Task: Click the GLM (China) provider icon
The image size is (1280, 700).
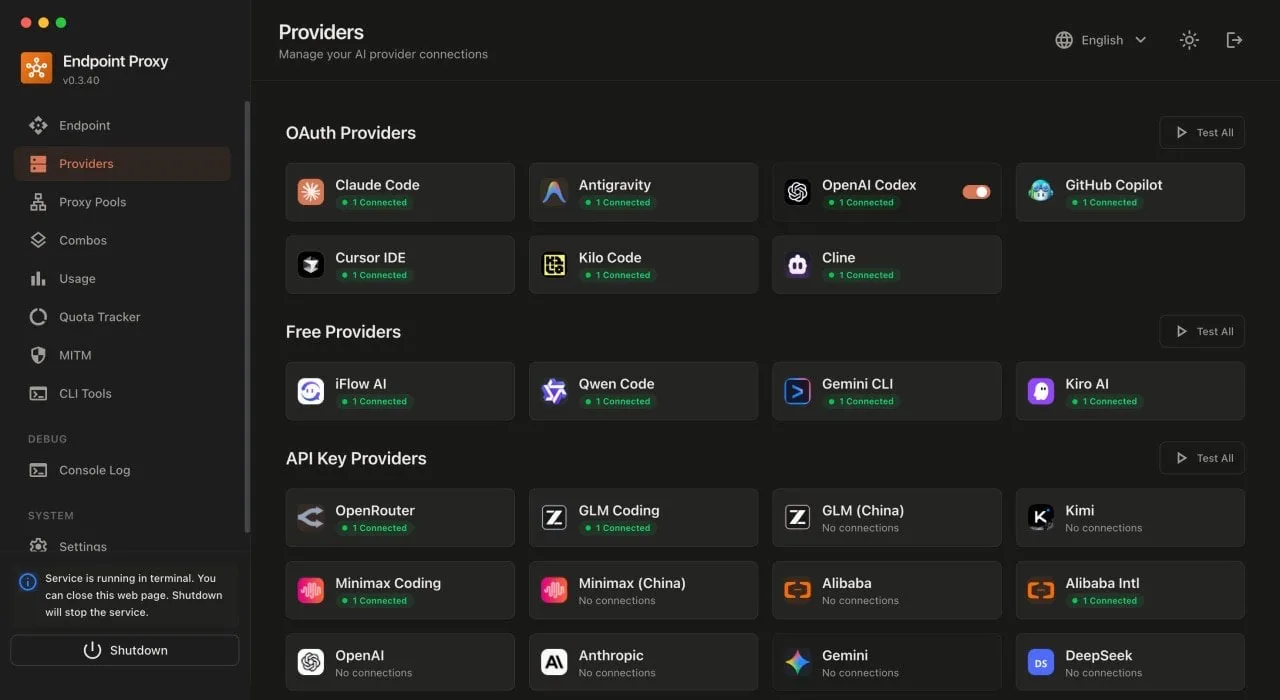Action: pos(797,518)
